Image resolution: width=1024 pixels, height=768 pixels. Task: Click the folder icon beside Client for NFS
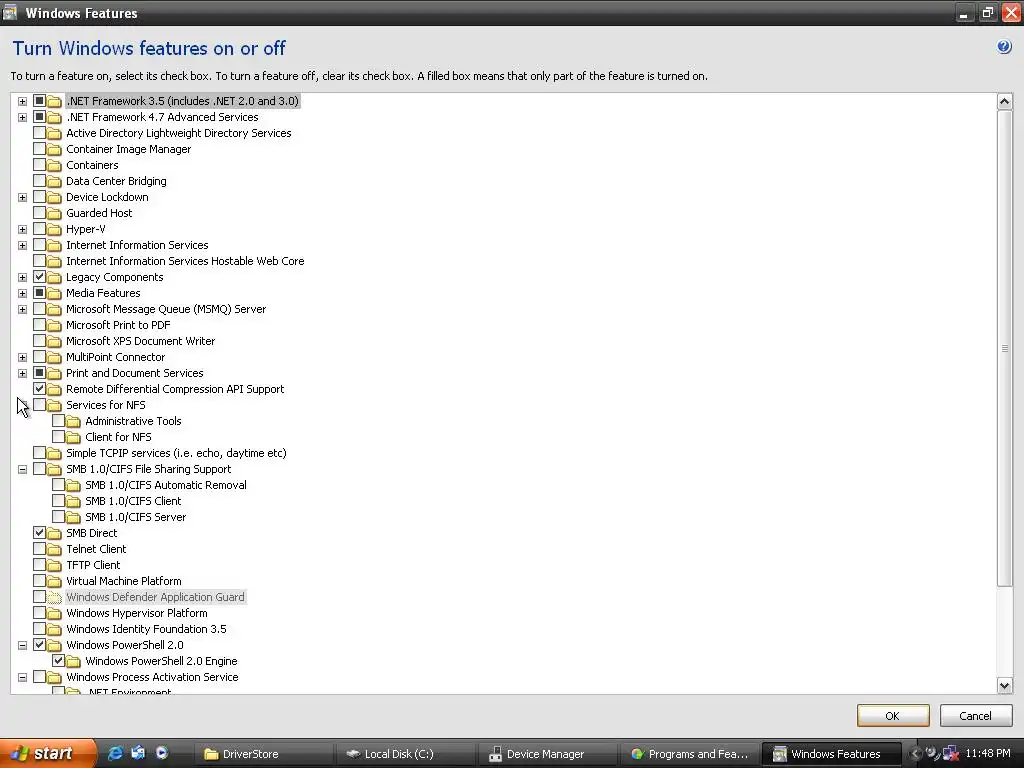pos(73,438)
